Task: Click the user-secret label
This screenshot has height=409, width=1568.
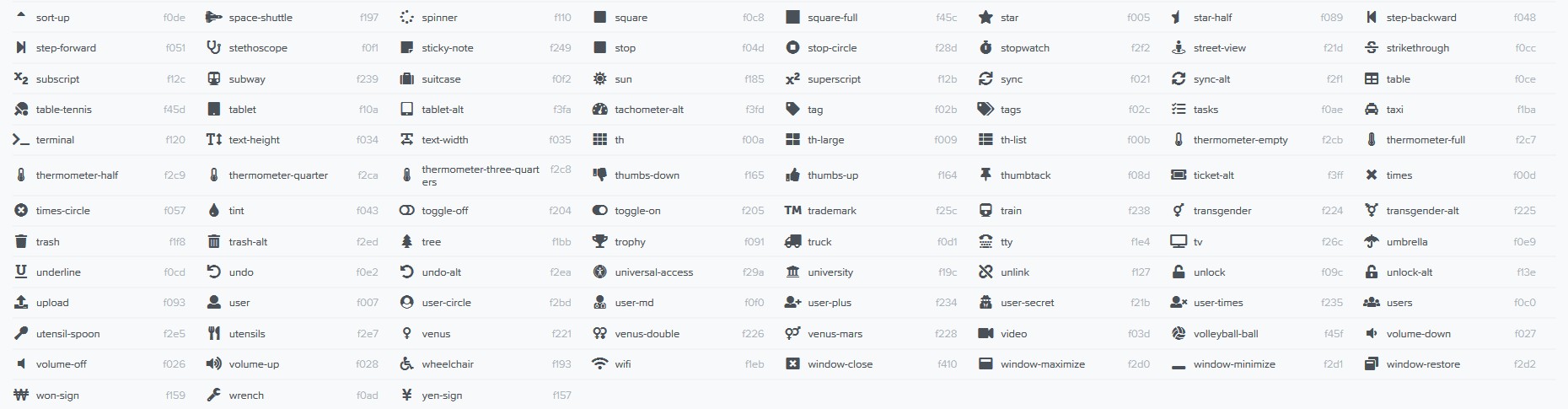Action: coord(1028,303)
